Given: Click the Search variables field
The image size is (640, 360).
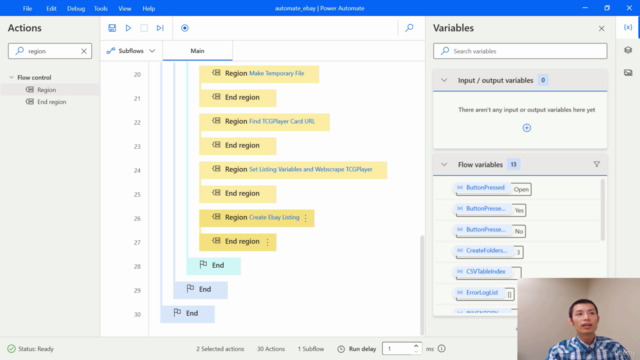Looking at the screenshot, I should click(x=520, y=51).
